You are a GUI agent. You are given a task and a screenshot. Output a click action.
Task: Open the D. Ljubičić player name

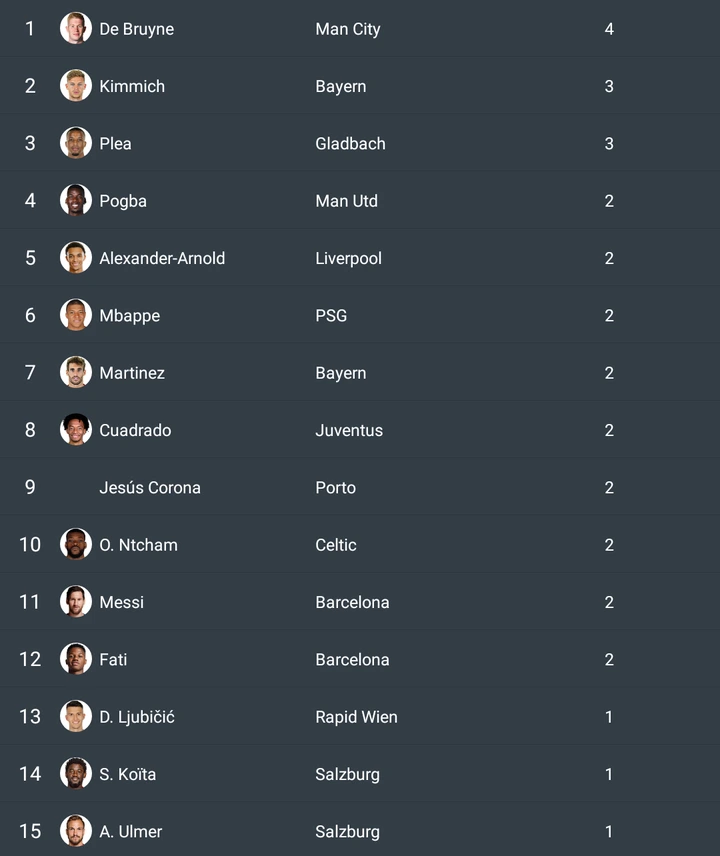(137, 717)
